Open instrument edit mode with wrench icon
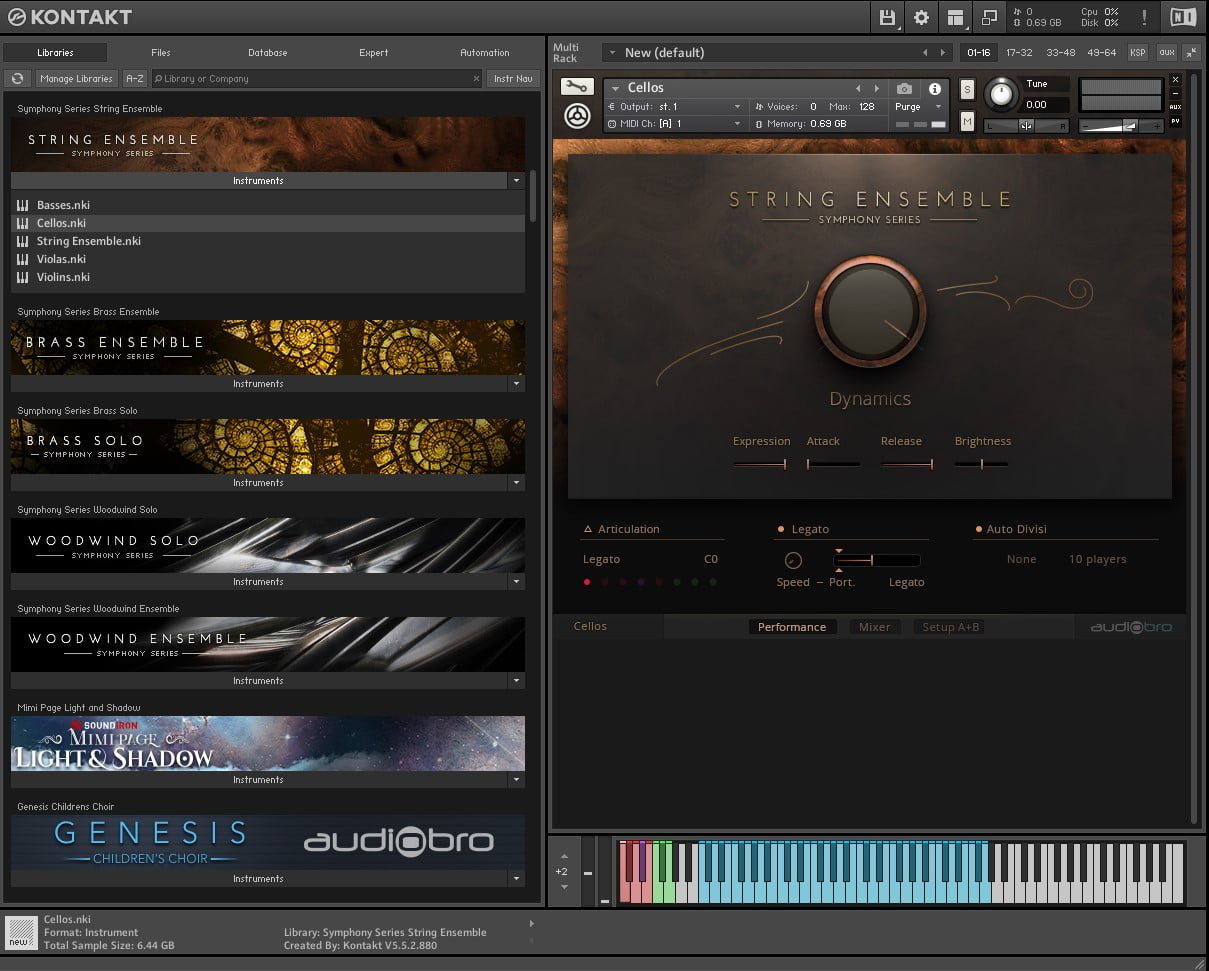 point(577,87)
